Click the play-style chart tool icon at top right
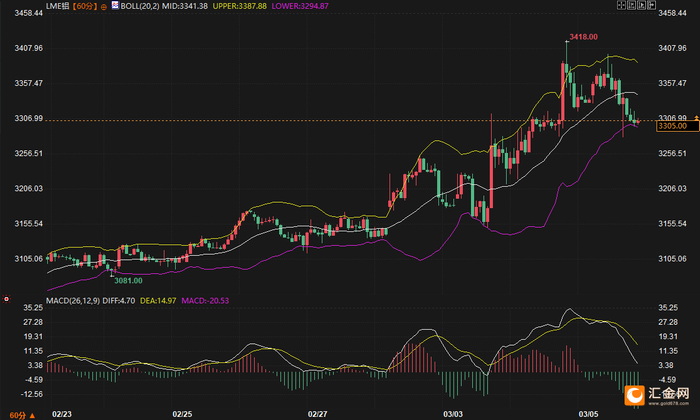This screenshot has height=420, width=700. point(642,5)
